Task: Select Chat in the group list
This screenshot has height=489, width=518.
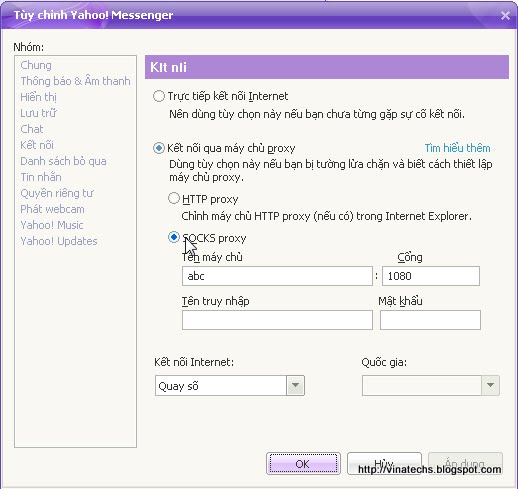Action: coord(32,129)
